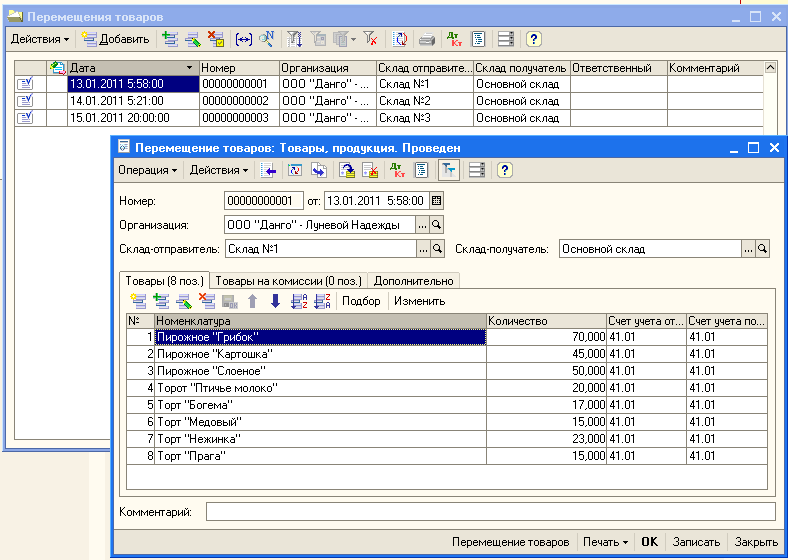Click the refresh icon in the list toolbar
The width and height of the screenshot is (788, 560).
click(x=400, y=39)
